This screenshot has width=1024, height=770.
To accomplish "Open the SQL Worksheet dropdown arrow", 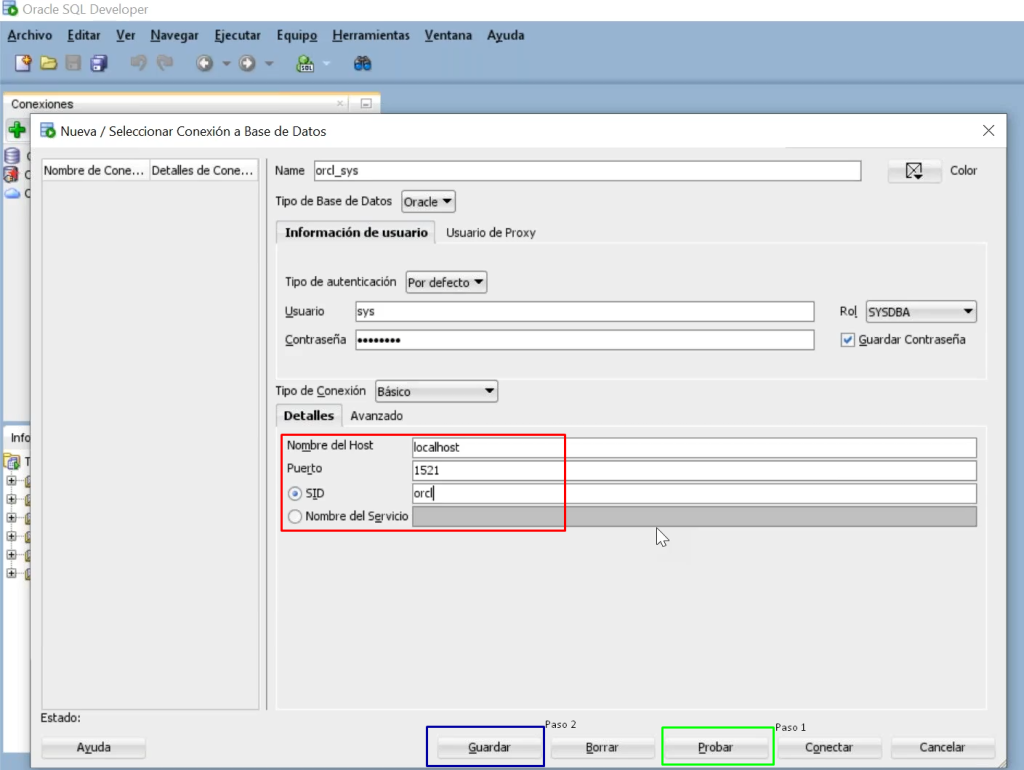I will point(327,63).
